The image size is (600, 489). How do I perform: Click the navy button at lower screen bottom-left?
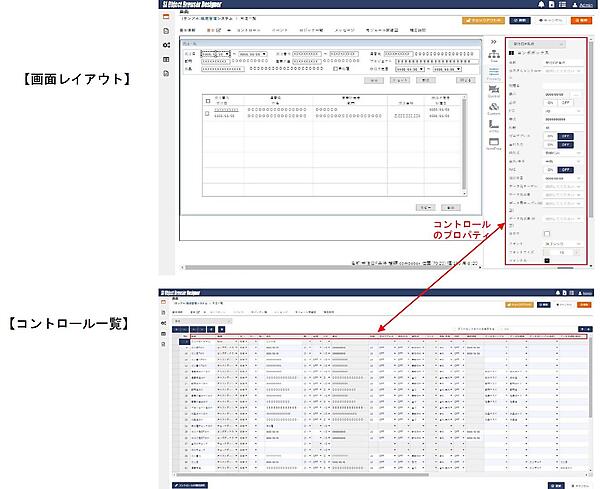coord(190,485)
